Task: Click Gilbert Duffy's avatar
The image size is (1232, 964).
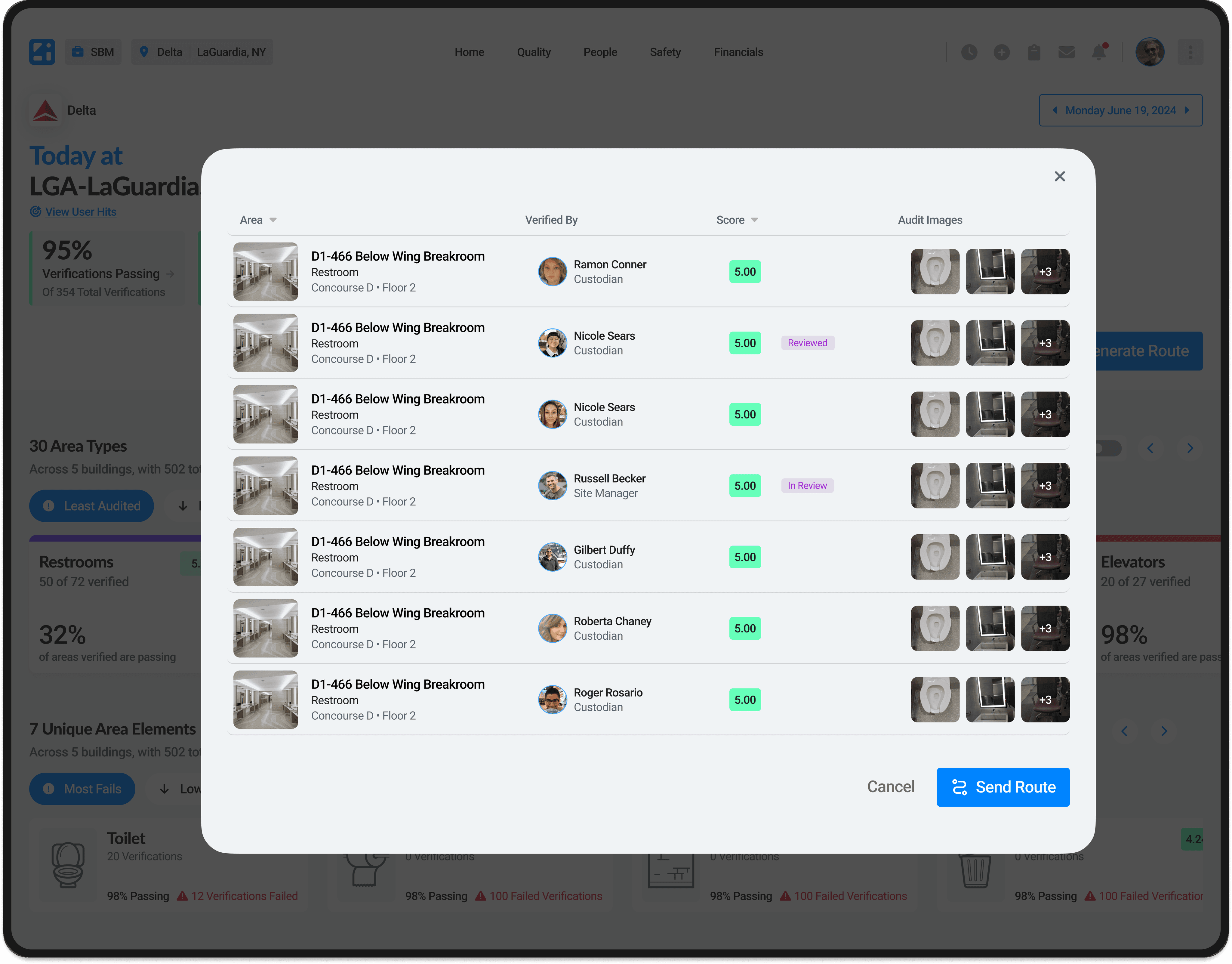Action: pos(552,557)
